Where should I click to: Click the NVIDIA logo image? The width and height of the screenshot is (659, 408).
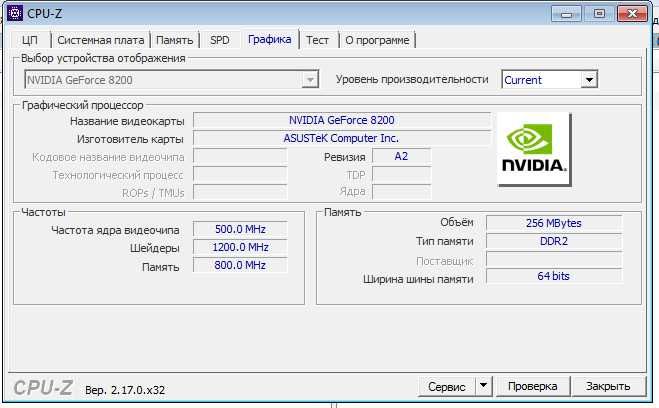pyautogui.click(x=534, y=149)
